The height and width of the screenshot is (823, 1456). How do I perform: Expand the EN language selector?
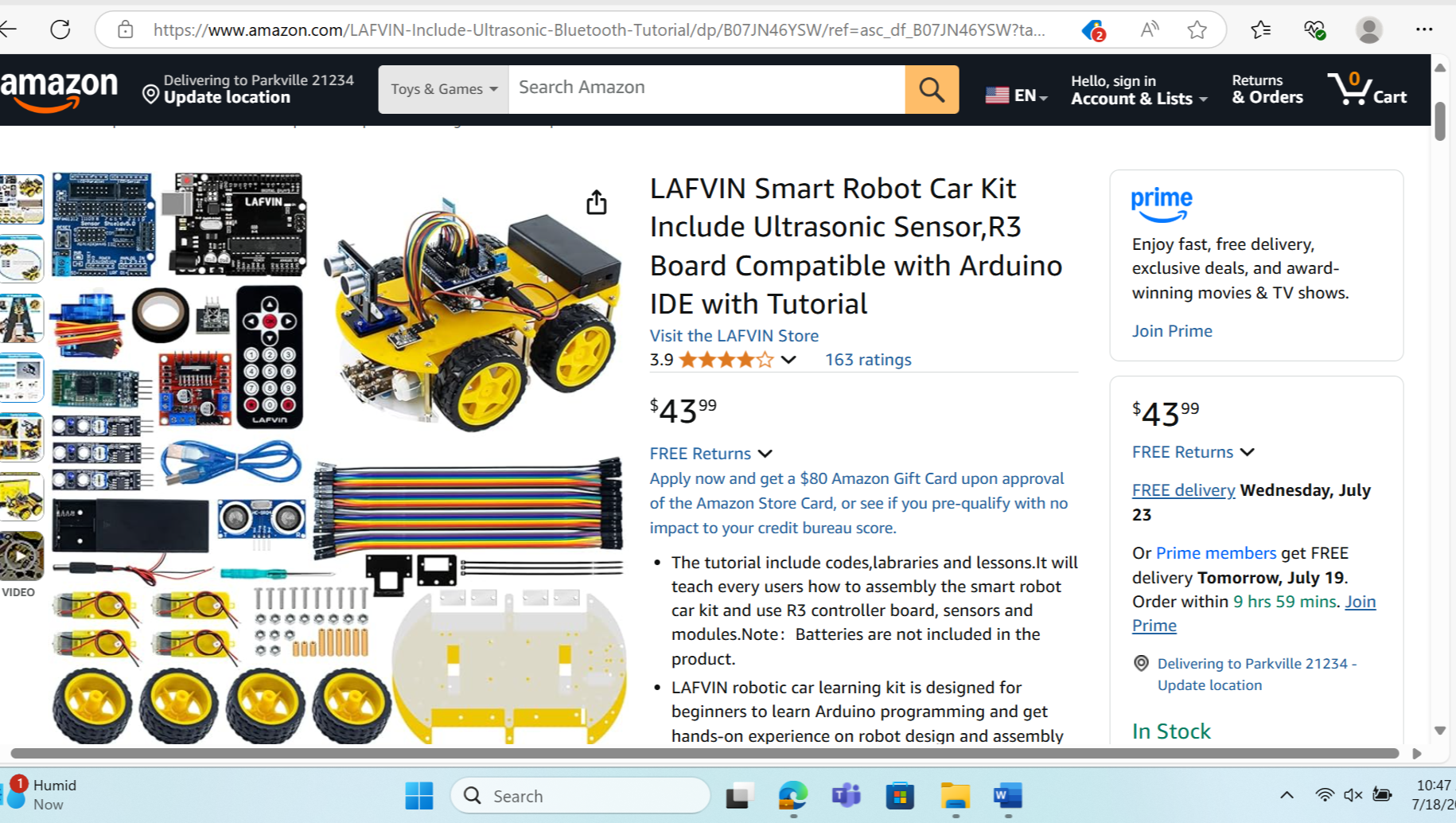coord(1016,96)
